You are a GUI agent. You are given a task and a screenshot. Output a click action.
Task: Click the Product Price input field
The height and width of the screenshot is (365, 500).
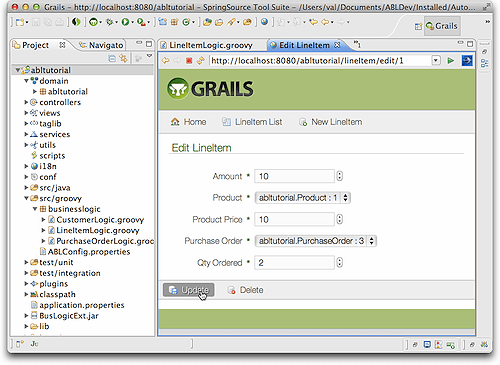click(294, 219)
